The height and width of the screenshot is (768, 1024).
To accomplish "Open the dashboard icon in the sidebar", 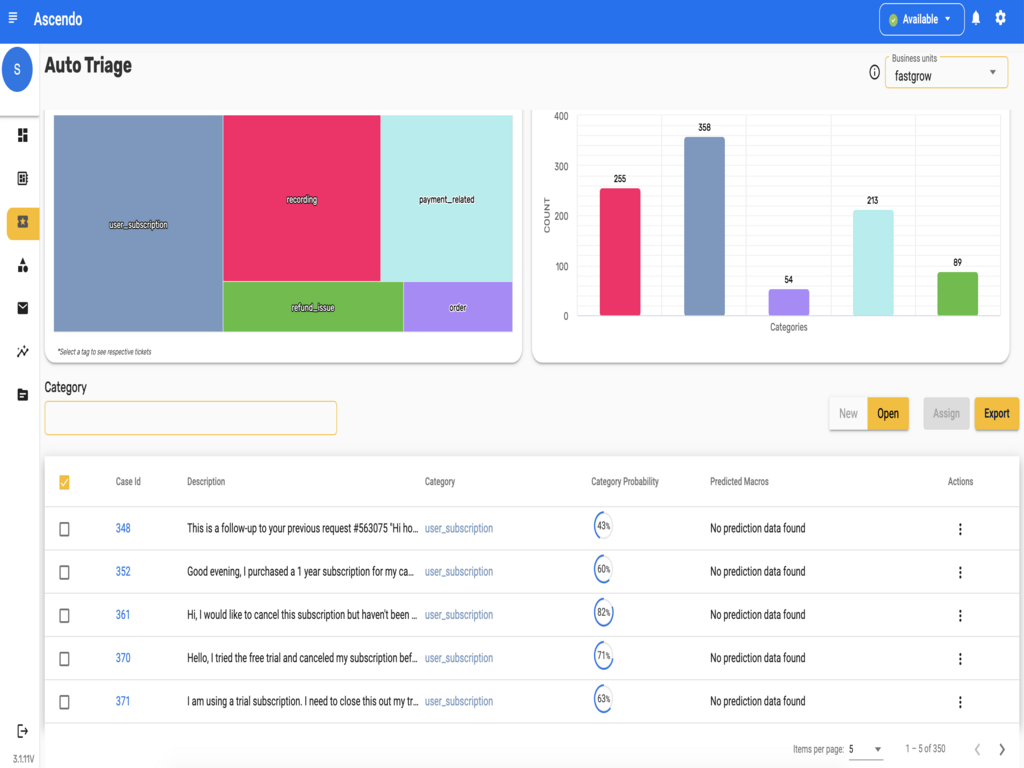I will tap(23, 135).
